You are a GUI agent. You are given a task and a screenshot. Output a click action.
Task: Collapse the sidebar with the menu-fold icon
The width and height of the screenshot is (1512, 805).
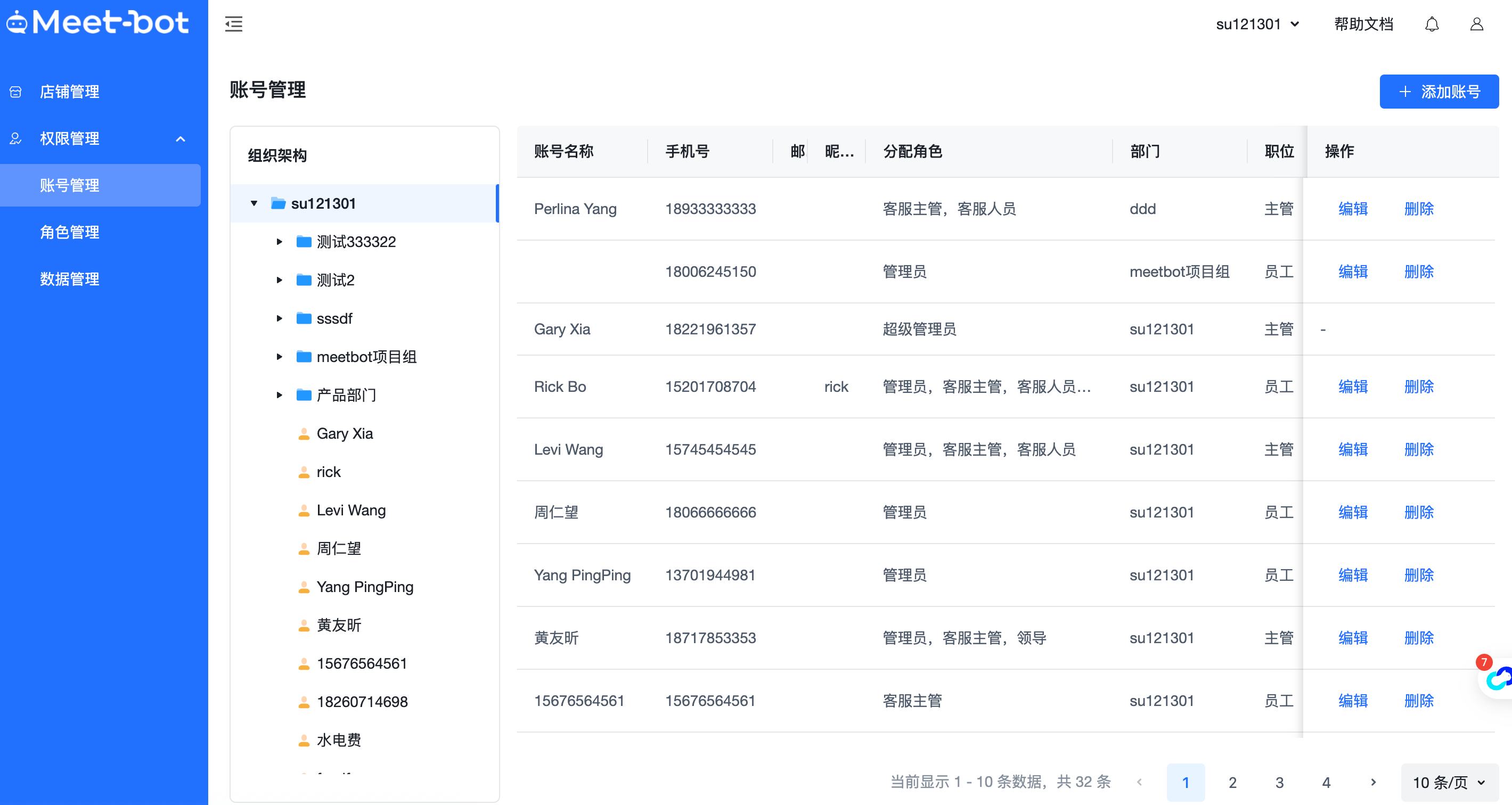(x=234, y=24)
